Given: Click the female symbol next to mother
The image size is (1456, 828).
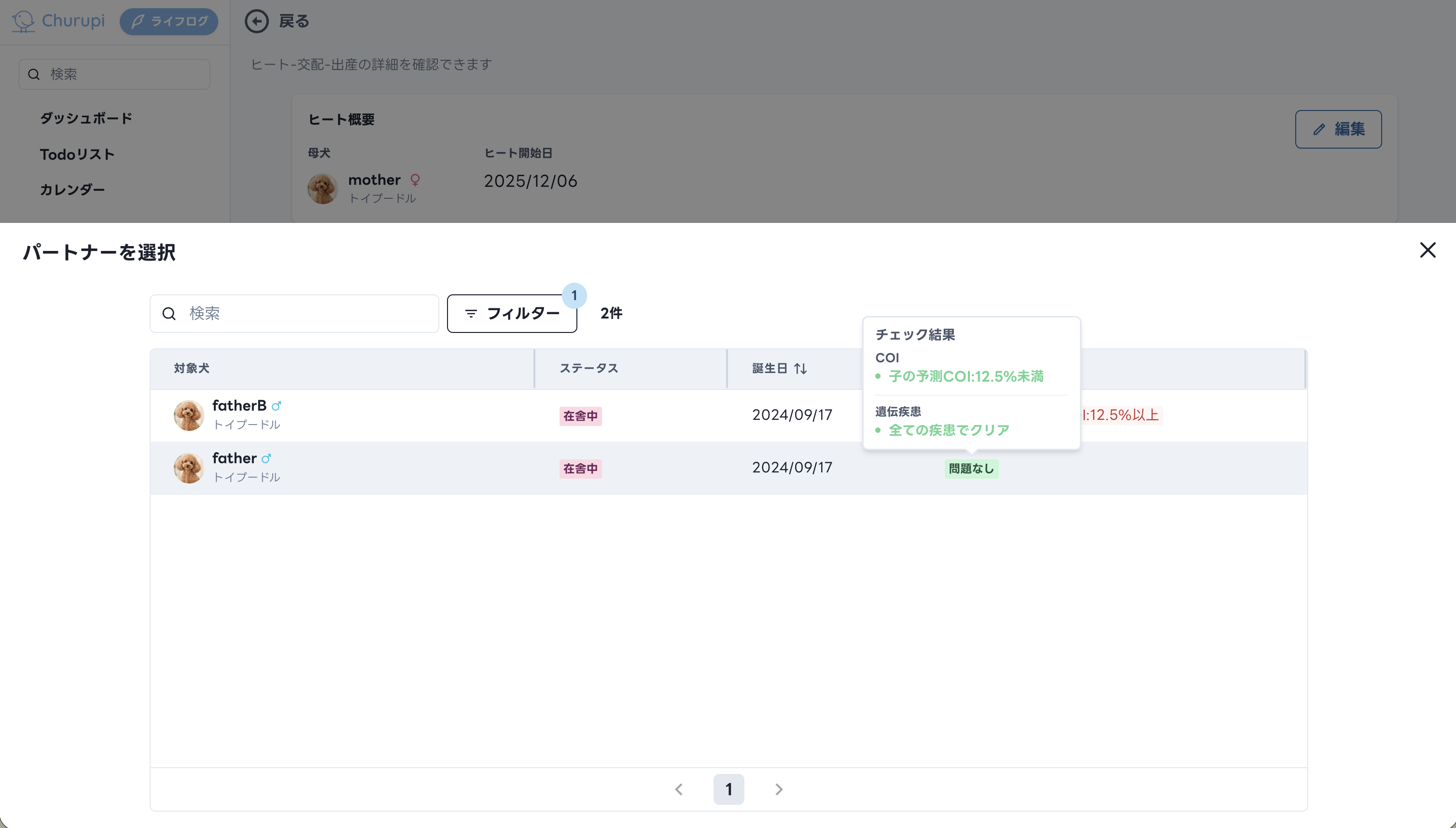Looking at the screenshot, I should 415,179.
